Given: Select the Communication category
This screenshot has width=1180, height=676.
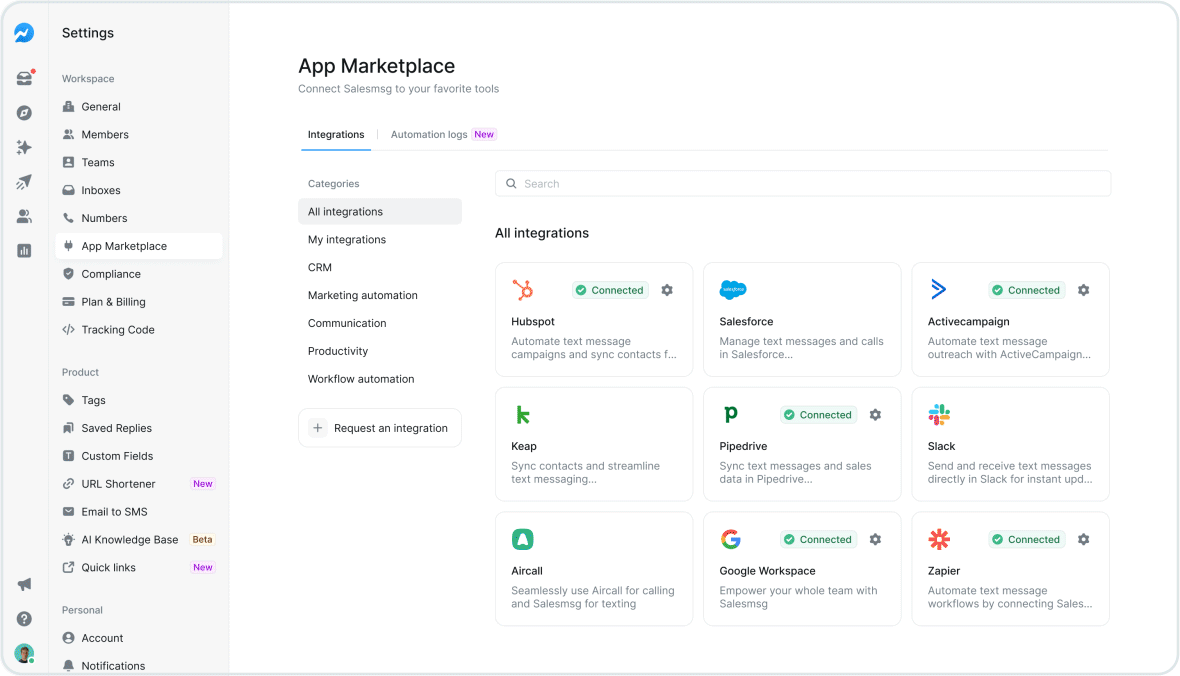Looking at the screenshot, I should point(380,323).
